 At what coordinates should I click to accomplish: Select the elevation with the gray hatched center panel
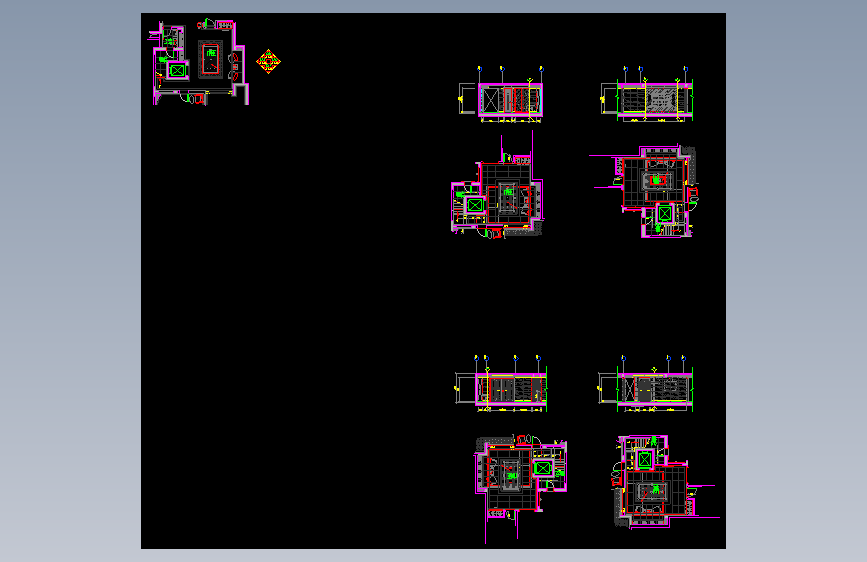(x=647, y=94)
